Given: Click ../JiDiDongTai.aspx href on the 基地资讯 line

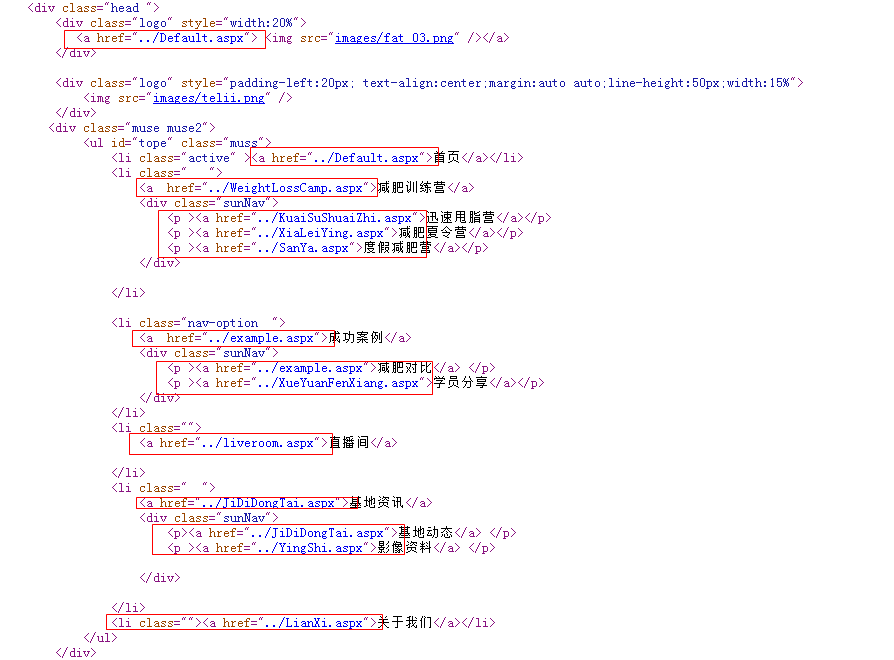Looking at the screenshot, I should pyautogui.click(x=268, y=503).
